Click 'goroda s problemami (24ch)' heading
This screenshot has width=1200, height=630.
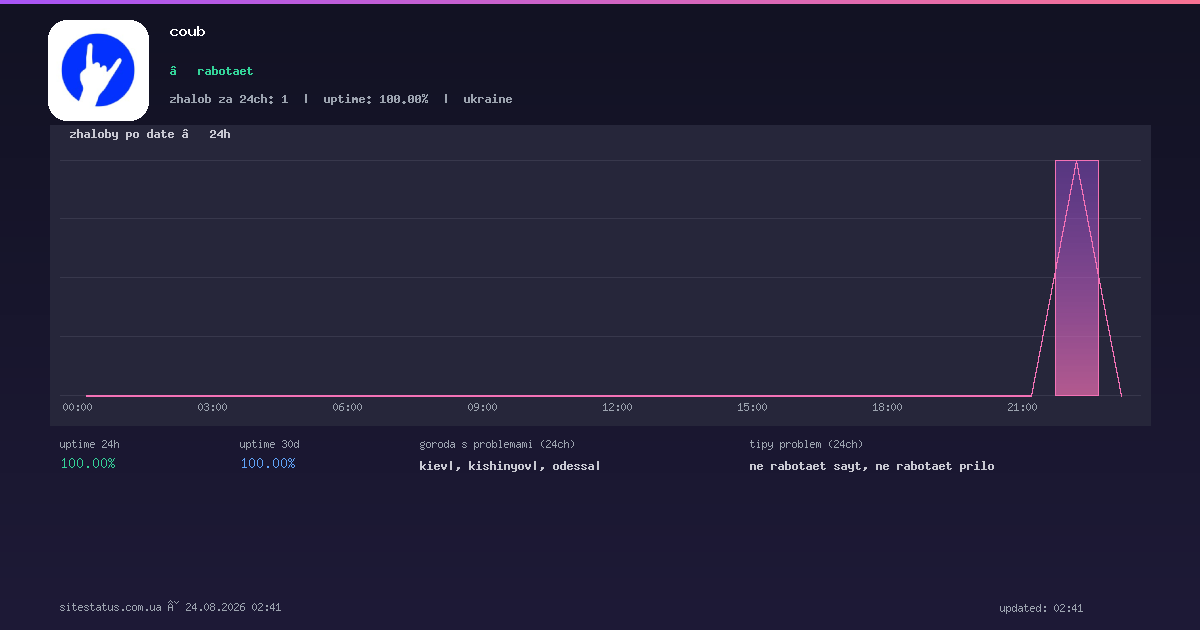(x=497, y=444)
